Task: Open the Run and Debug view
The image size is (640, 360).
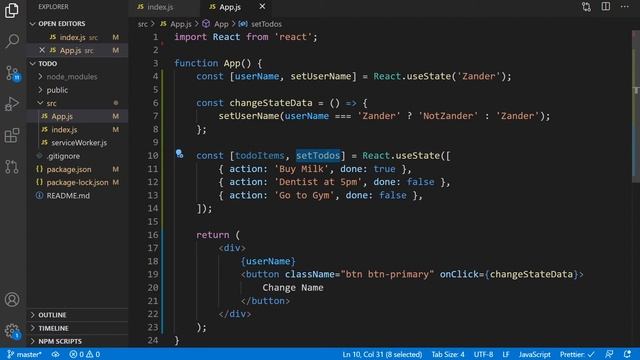Action: 12,104
